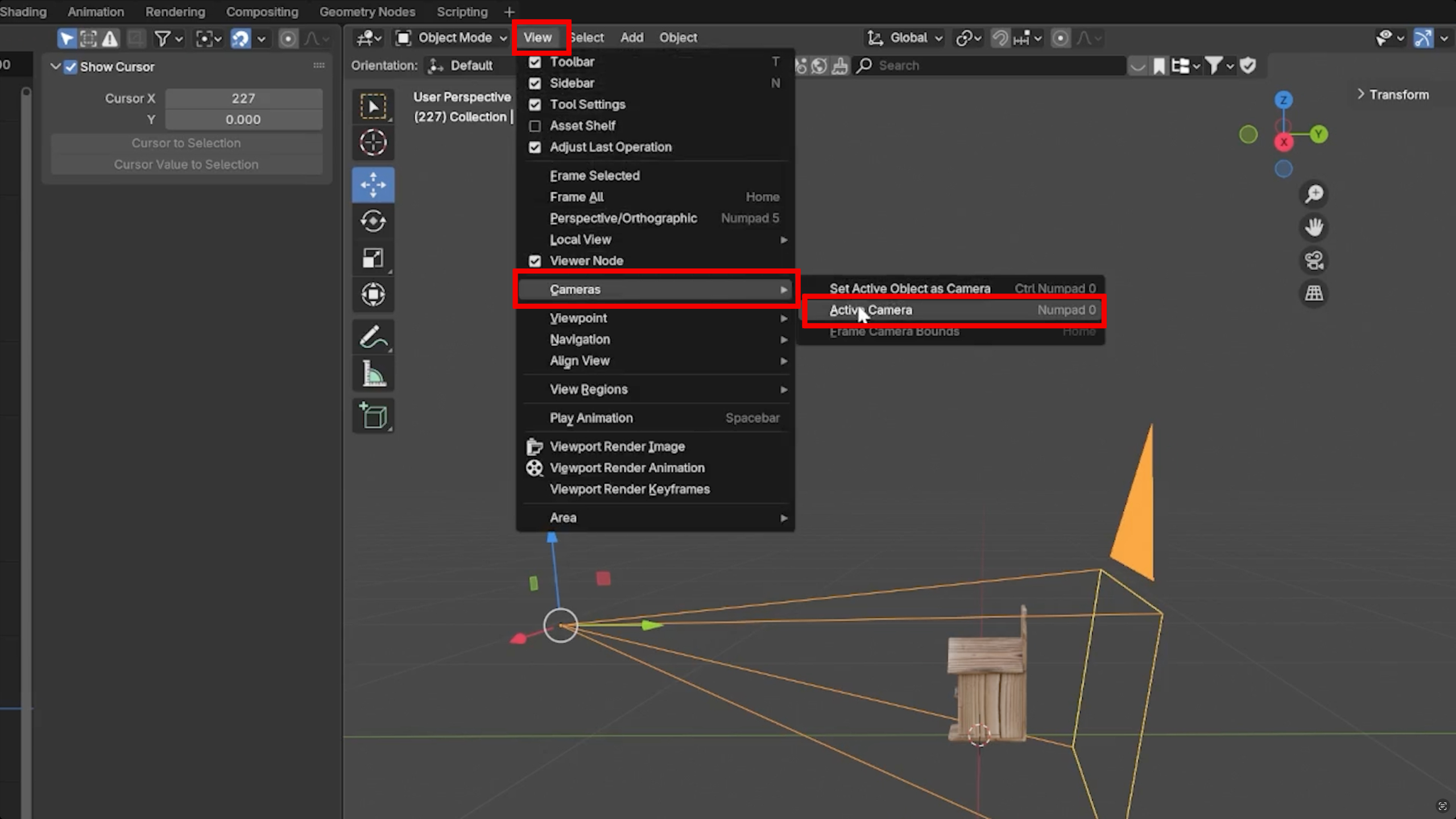Toggle the Sidebar checkbox in View menu
Image resolution: width=1456 pixels, height=819 pixels.
pos(535,83)
